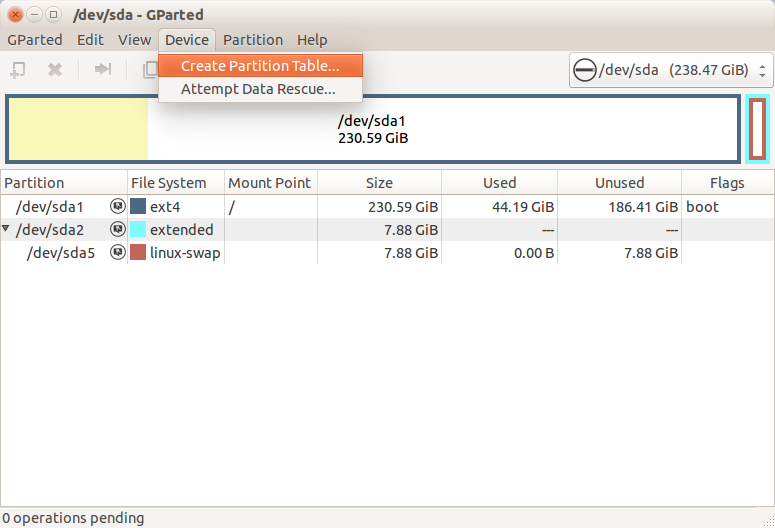This screenshot has height=528, width=775.
Task: Sort by the Mount Point column header
Action: (271, 183)
